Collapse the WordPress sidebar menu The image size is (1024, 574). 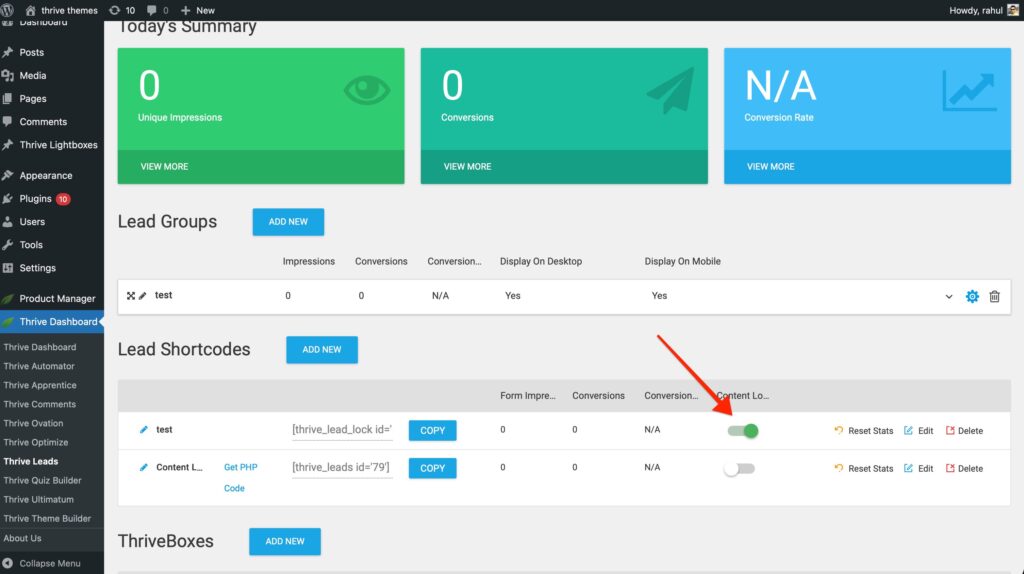49,563
